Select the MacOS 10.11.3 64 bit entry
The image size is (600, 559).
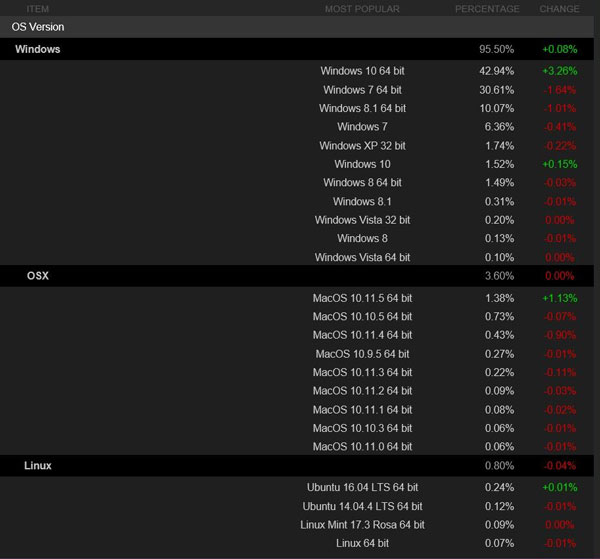pos(362,372)
